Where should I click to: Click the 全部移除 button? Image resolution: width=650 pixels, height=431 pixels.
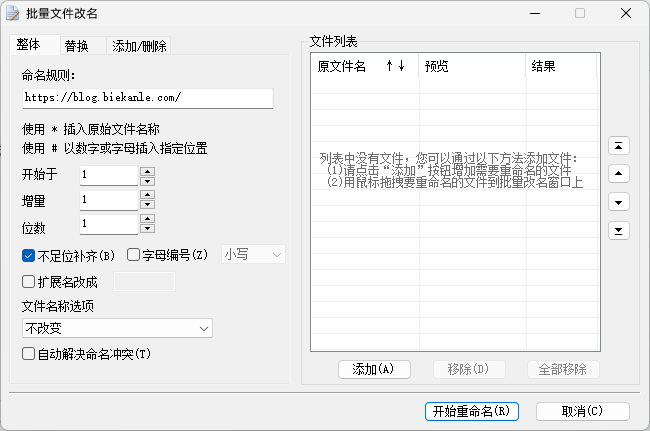(563, 369)
